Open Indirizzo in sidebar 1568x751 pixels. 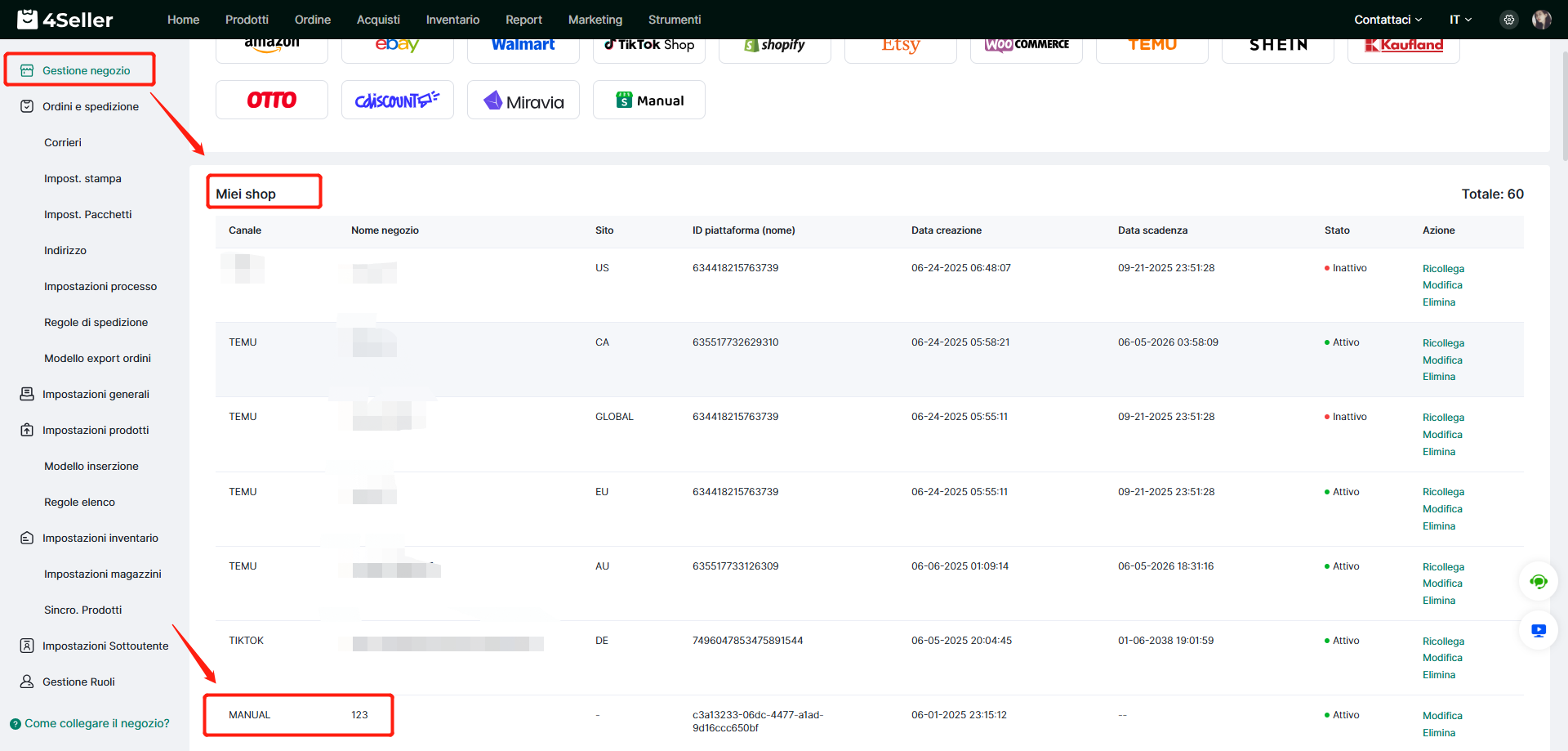click(65, 250)
